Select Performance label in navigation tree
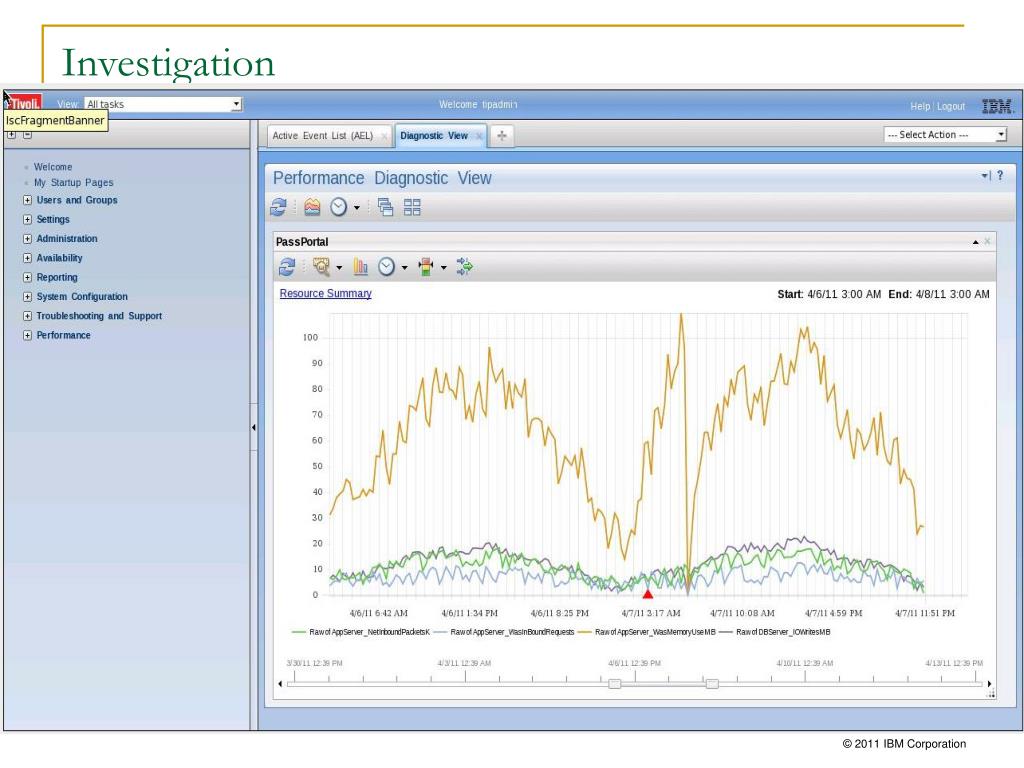Image resolution: width=1024 pixels, height=768 pixels. pos(63,335)
